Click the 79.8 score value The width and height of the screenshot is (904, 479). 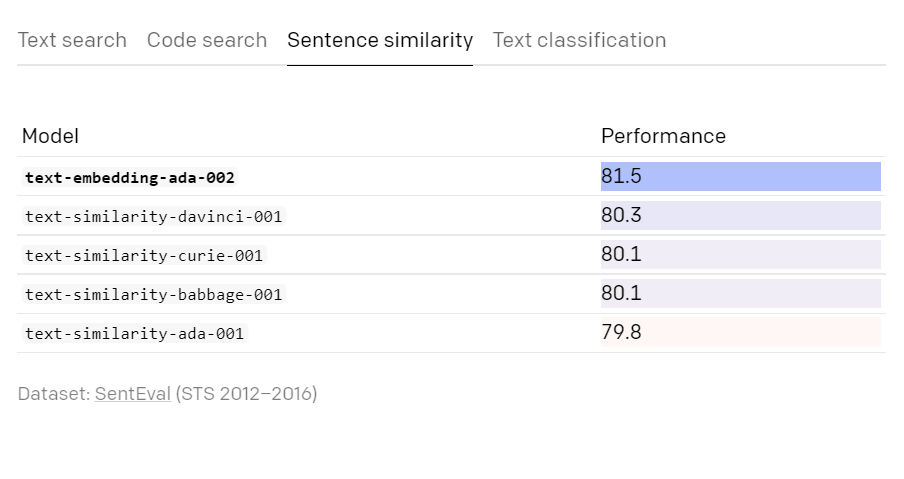tap(621, 332)
